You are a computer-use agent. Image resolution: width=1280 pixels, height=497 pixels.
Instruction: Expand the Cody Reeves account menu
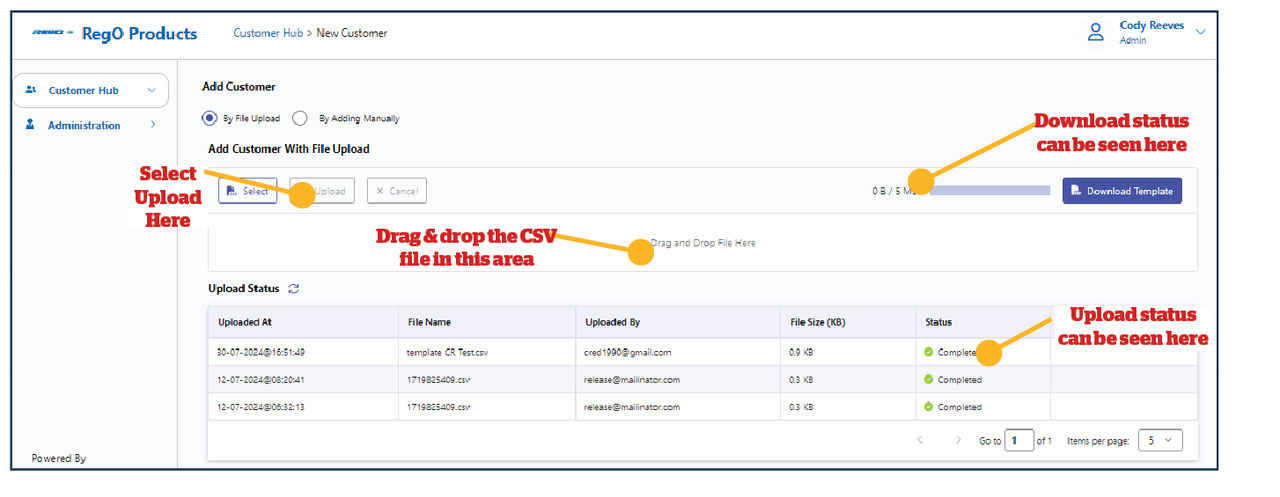tap(1200, 32)
